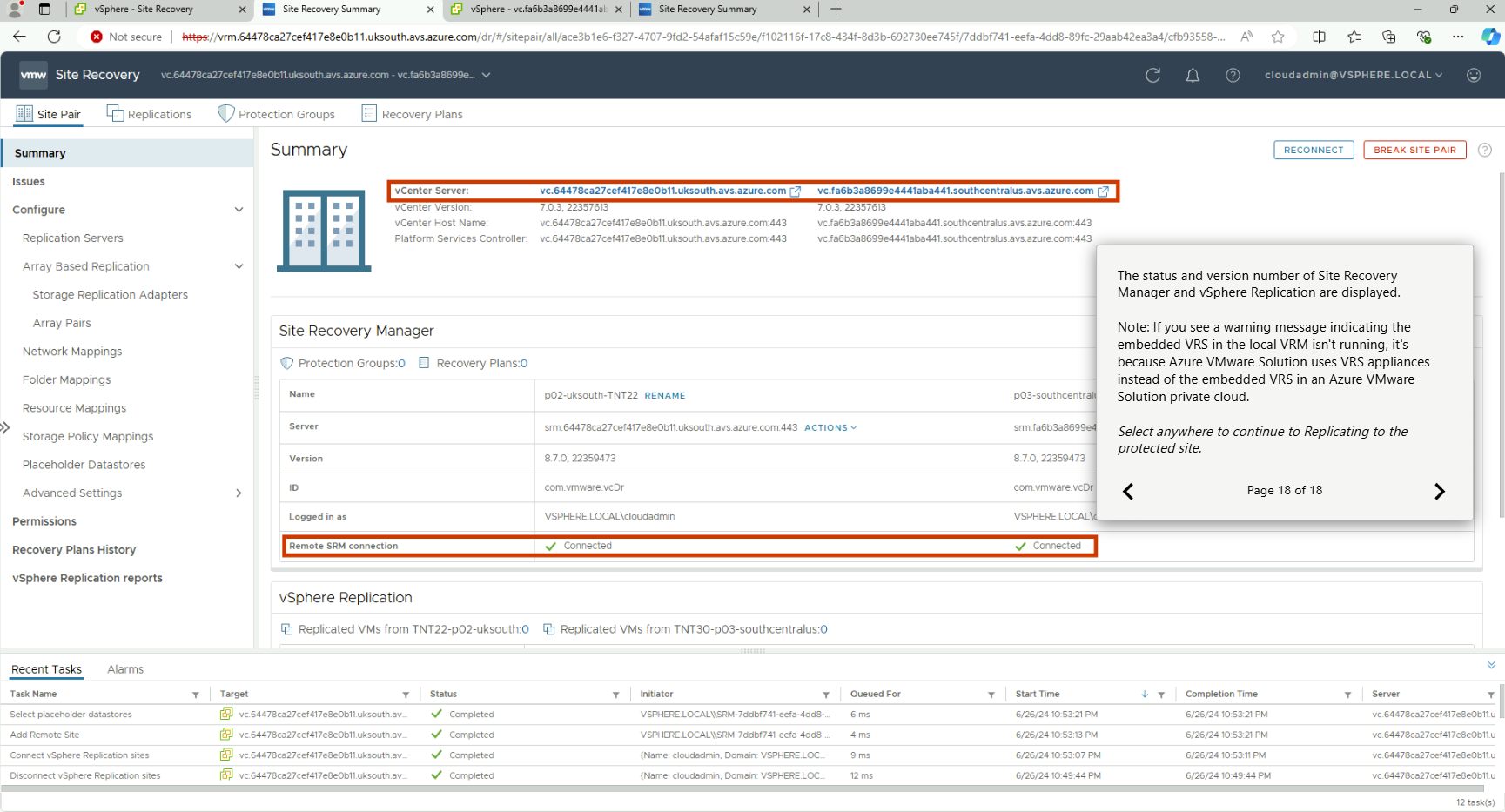Open the notifications bell icon
This screenshot has width=1505, height=812.
pos(1193,75)
